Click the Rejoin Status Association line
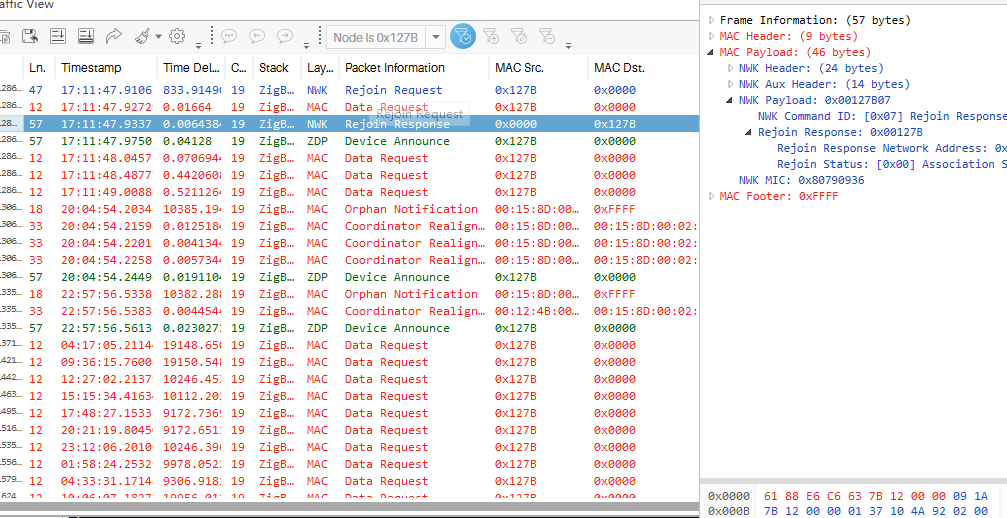The width and height of the screenshot is (1007, 518). (891, 164)
